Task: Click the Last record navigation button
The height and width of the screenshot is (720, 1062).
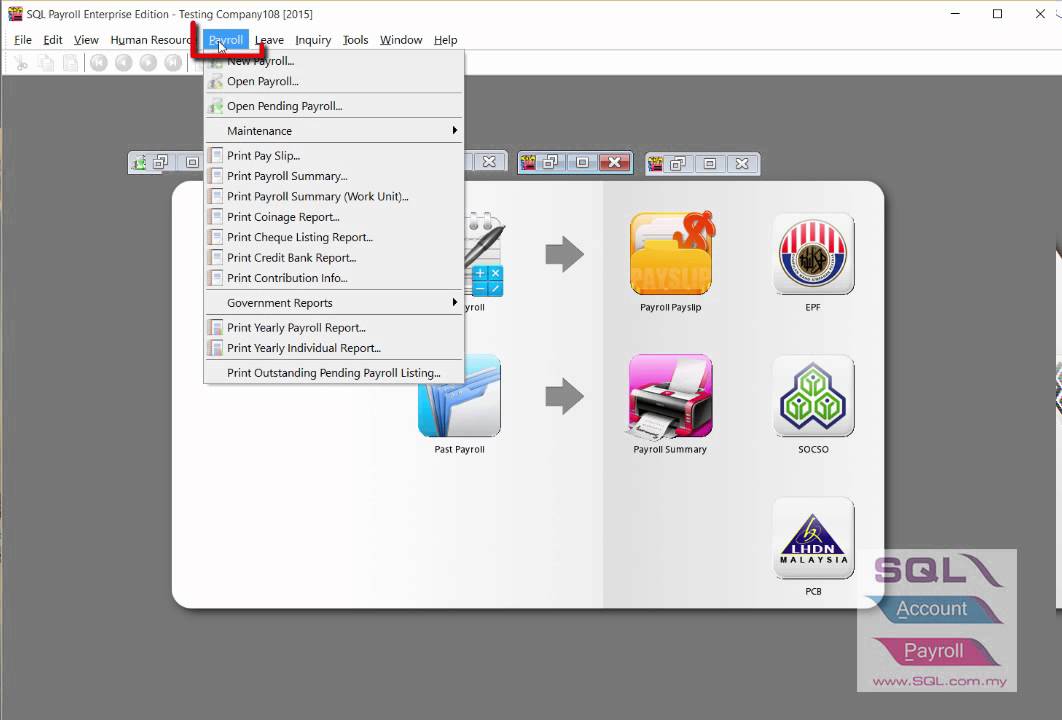Action: (173, 63)
